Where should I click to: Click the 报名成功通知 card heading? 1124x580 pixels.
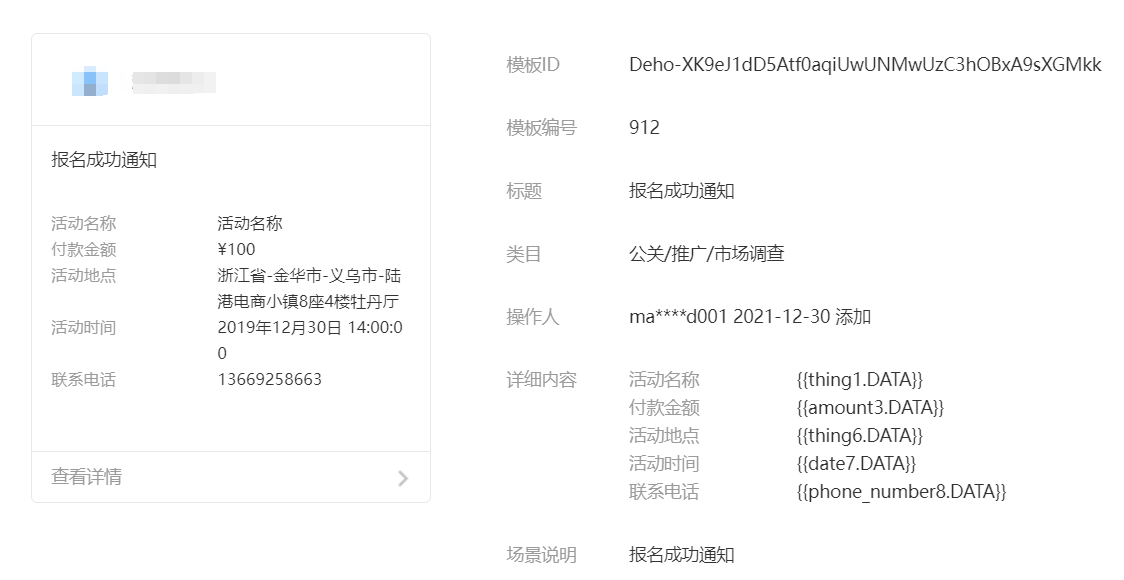point(104,160)
